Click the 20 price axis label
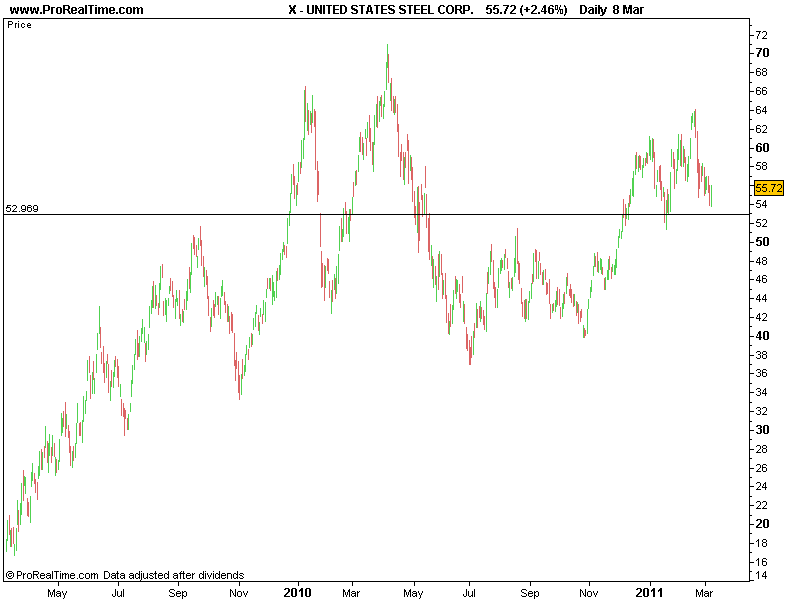The width and height of the screenshot is (800, 600). (762, 523)
